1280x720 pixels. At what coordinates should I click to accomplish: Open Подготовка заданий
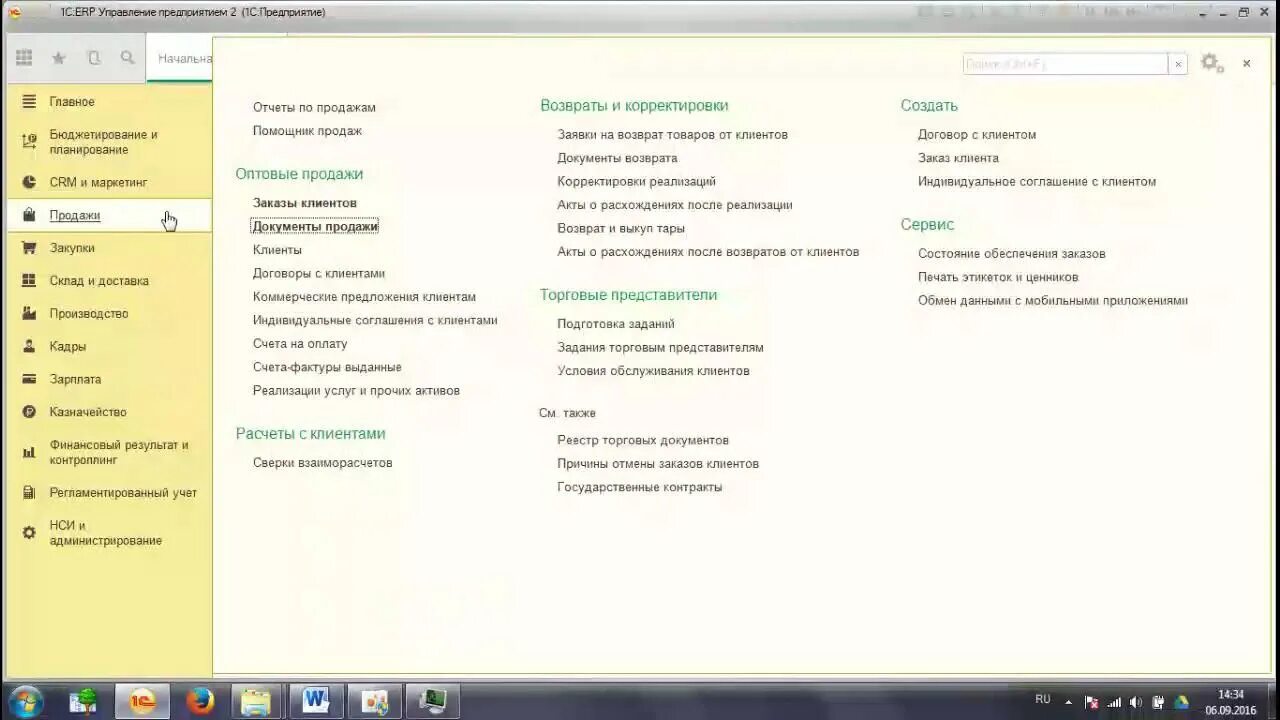(616, 324)
